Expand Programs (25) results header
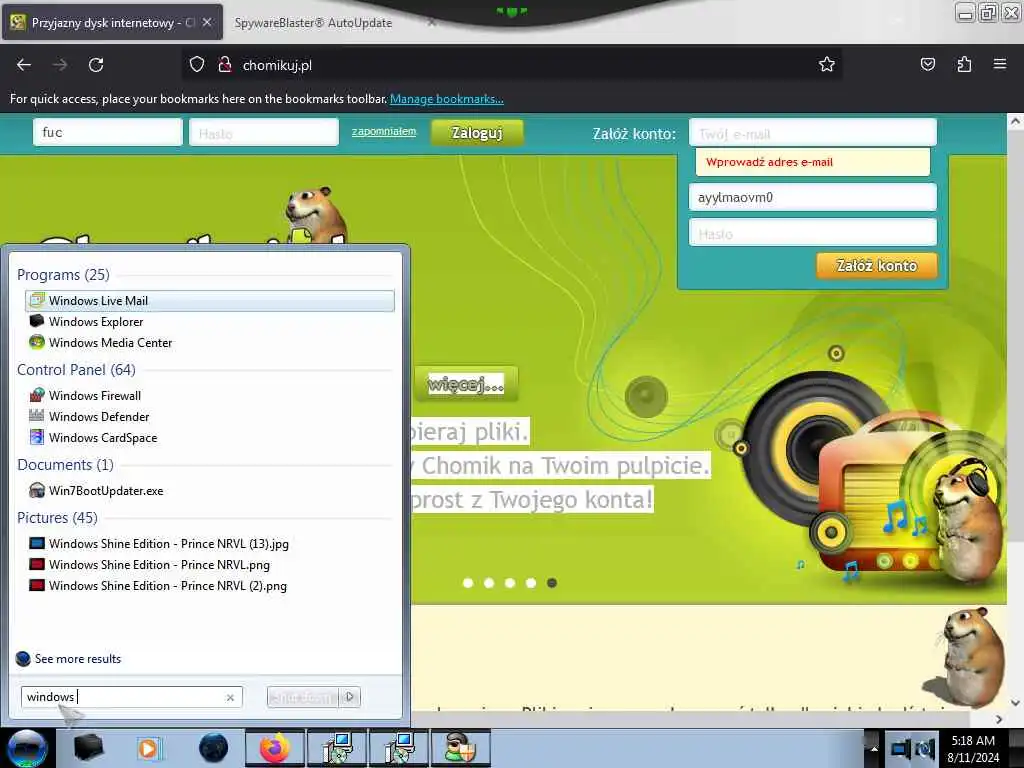This screenshot has height=768, width=1024. point(63,274)
